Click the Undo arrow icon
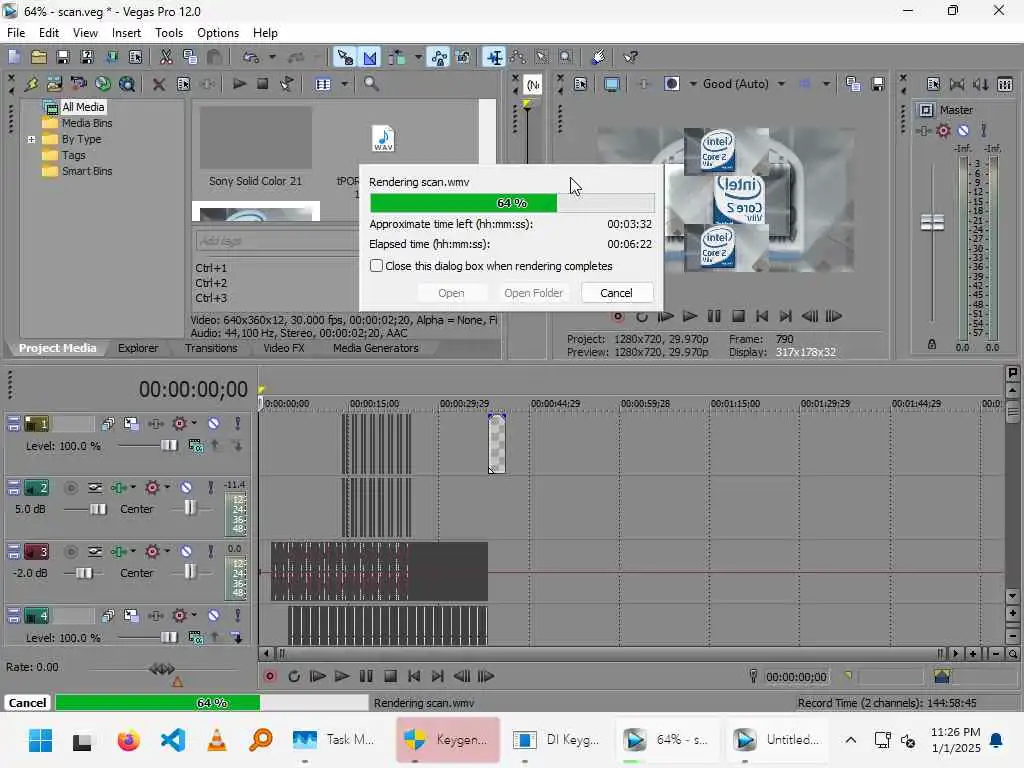The width and height of the screenshot is (1024, 768). 251,57
